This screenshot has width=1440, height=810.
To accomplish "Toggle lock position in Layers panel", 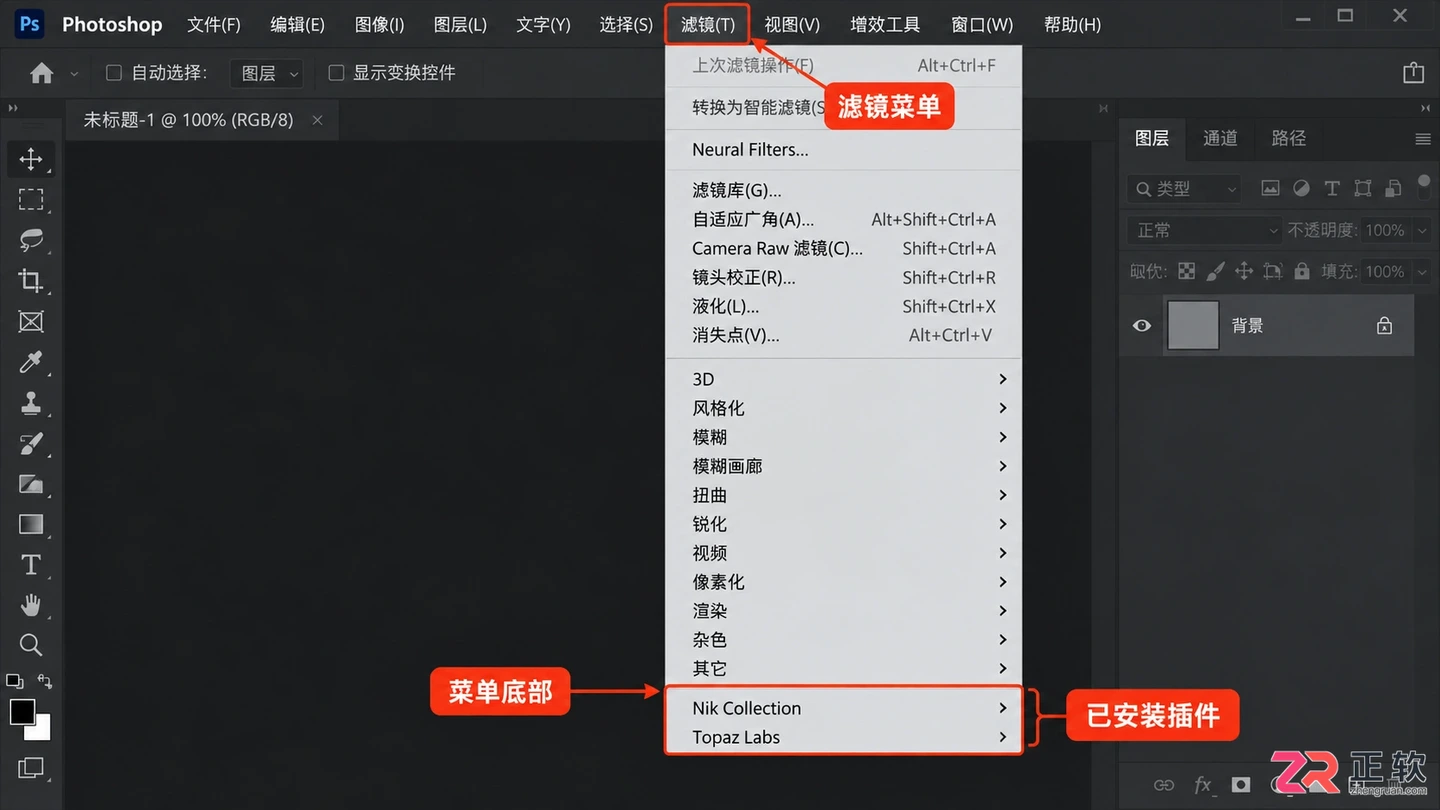I will point(1244,271).
